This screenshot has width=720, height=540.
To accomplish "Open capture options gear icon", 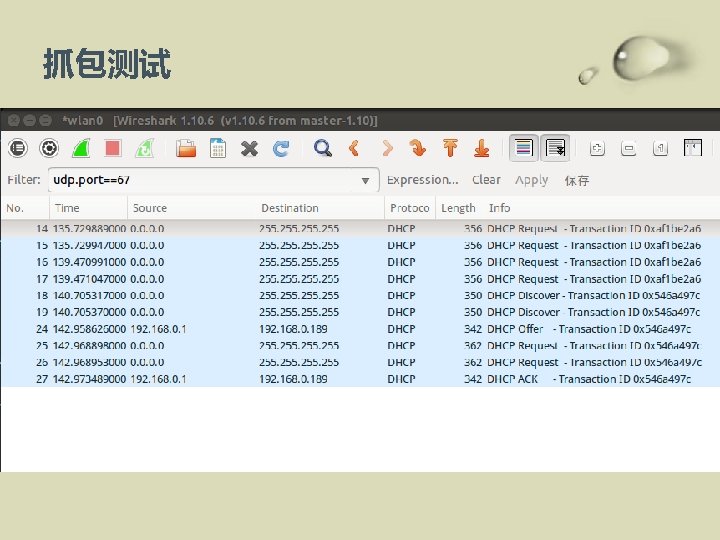I will pos(49,148).
